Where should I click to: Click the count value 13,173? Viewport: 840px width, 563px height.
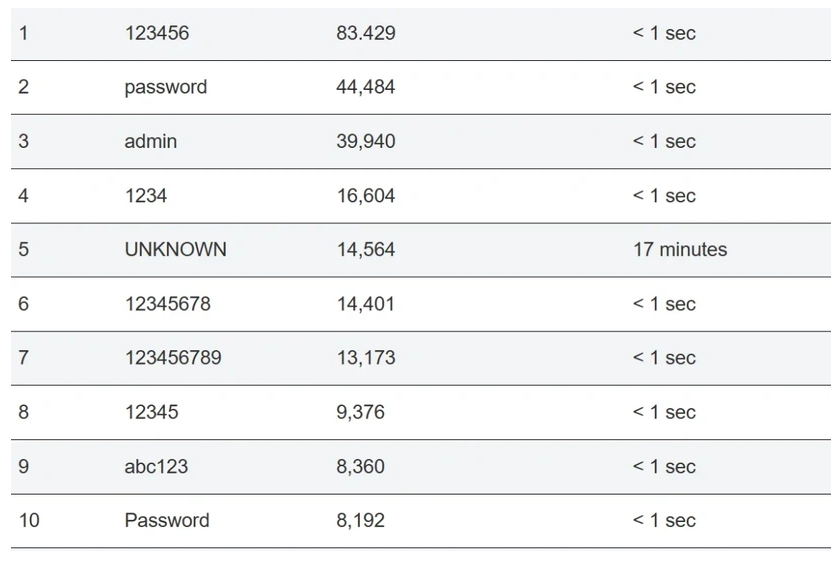(x=365, y=358)
